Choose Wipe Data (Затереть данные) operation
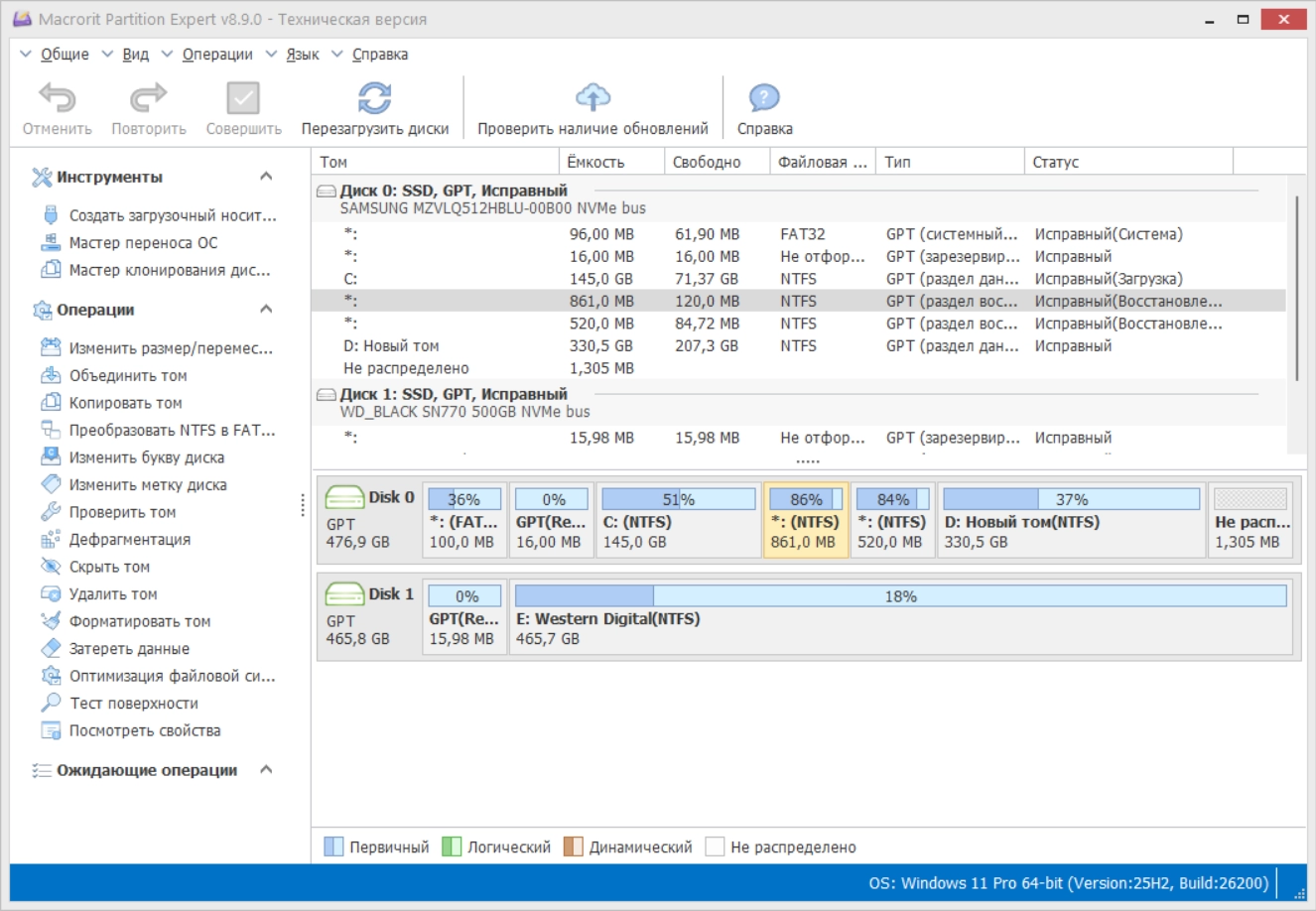 coord(129,649)
